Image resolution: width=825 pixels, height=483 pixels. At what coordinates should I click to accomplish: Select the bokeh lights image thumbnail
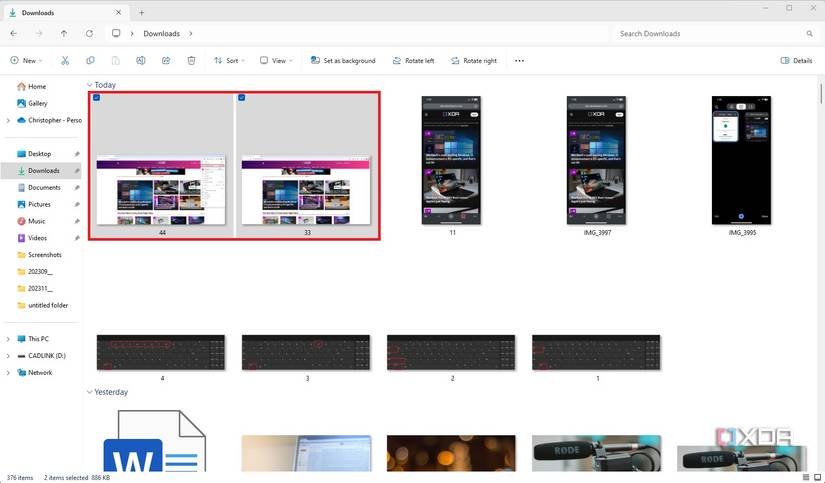(x=451, y=453)
